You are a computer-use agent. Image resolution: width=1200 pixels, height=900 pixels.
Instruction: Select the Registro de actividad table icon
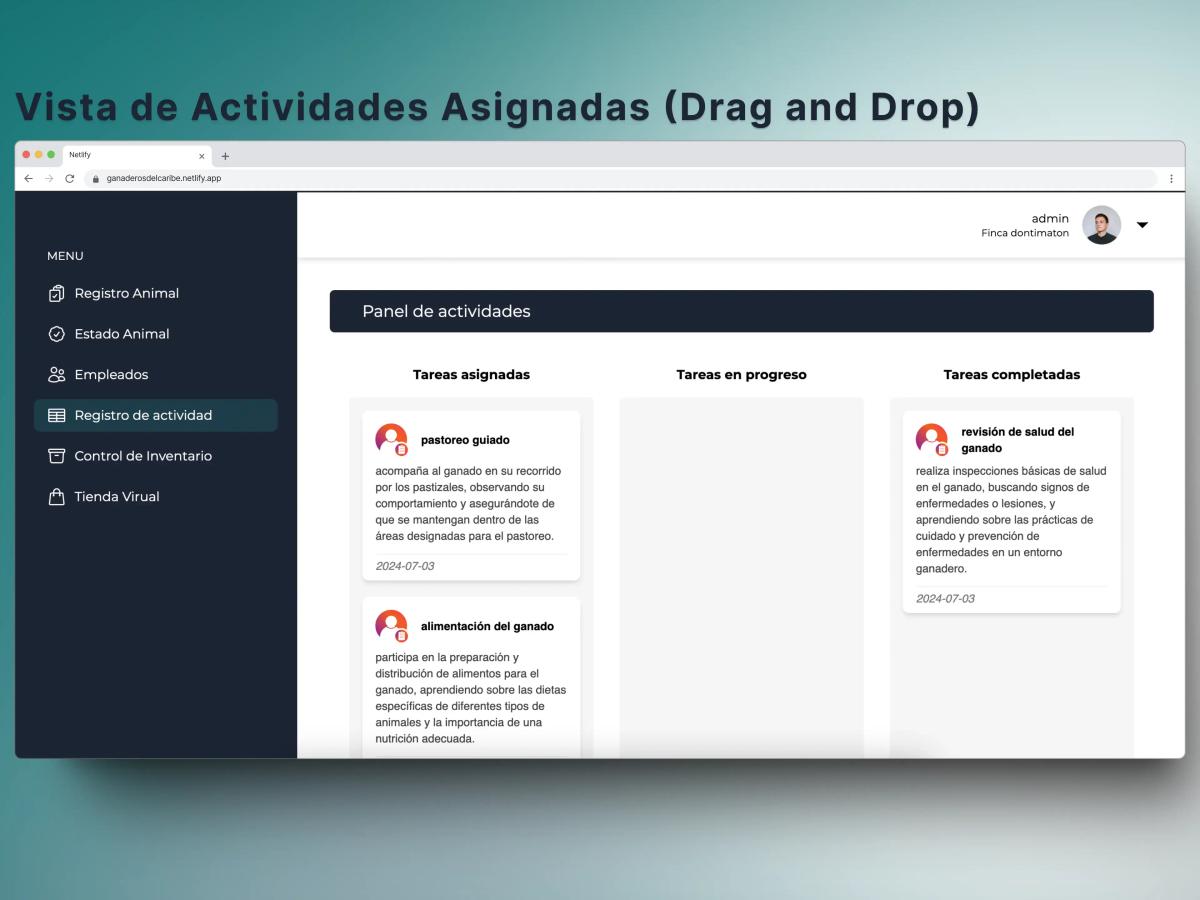point(59,415)
